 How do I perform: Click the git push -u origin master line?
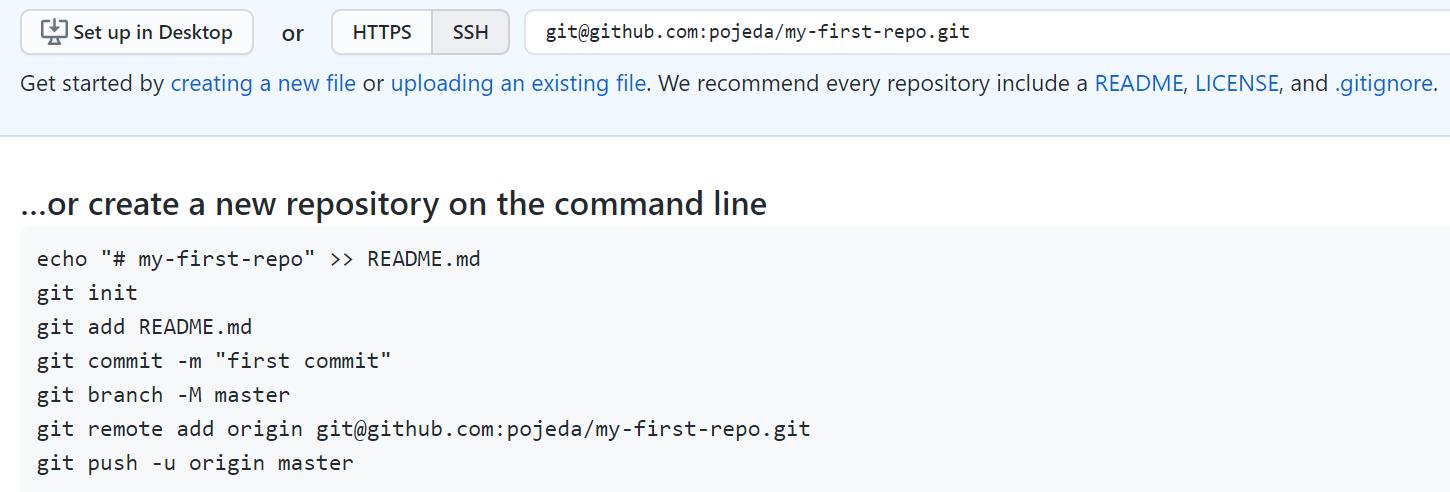[x=195, y=463]
